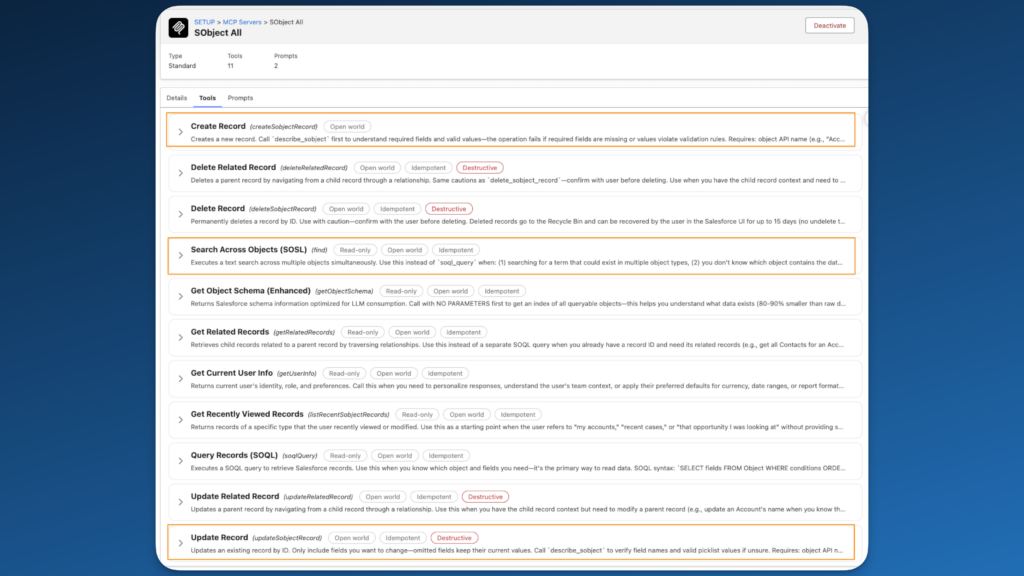Click the soqlQuery API name
Screen dimensions: 1024x576
(300, 456)
